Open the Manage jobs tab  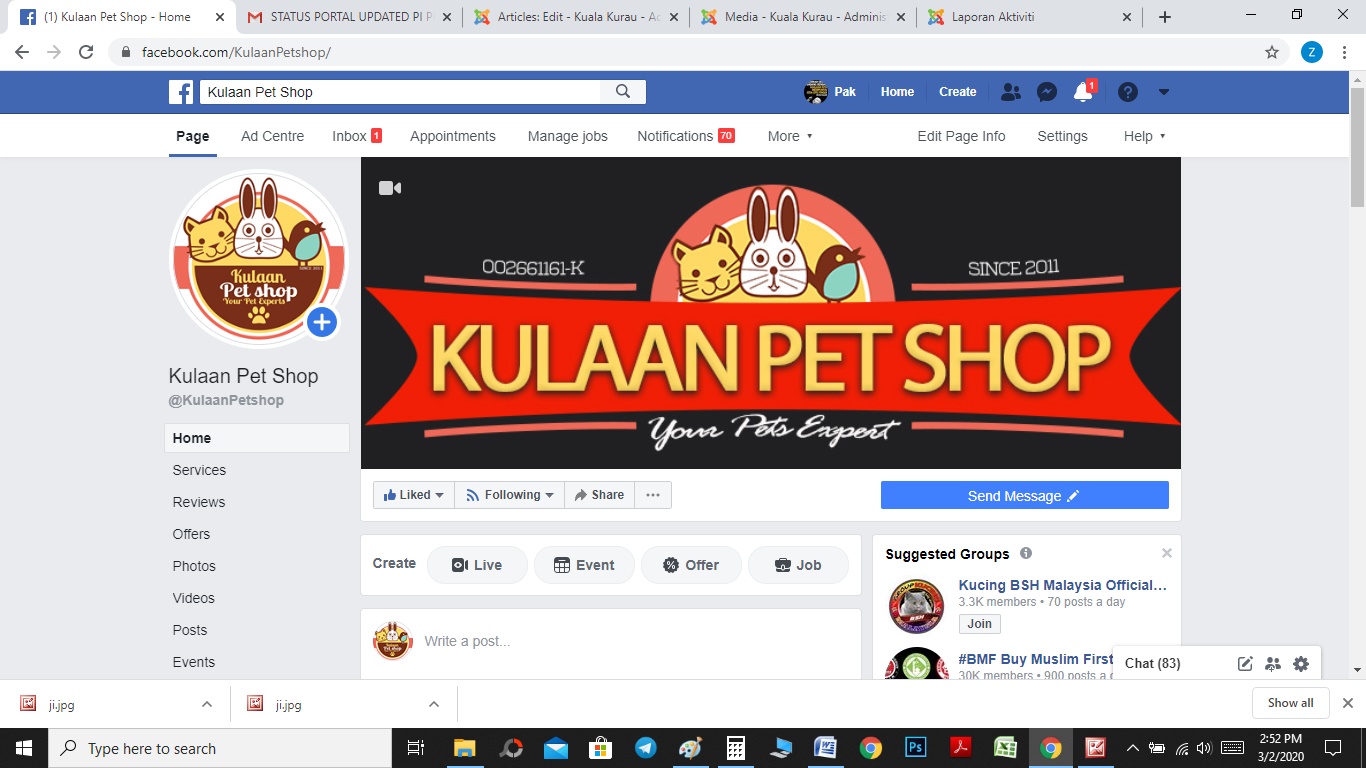568,136
